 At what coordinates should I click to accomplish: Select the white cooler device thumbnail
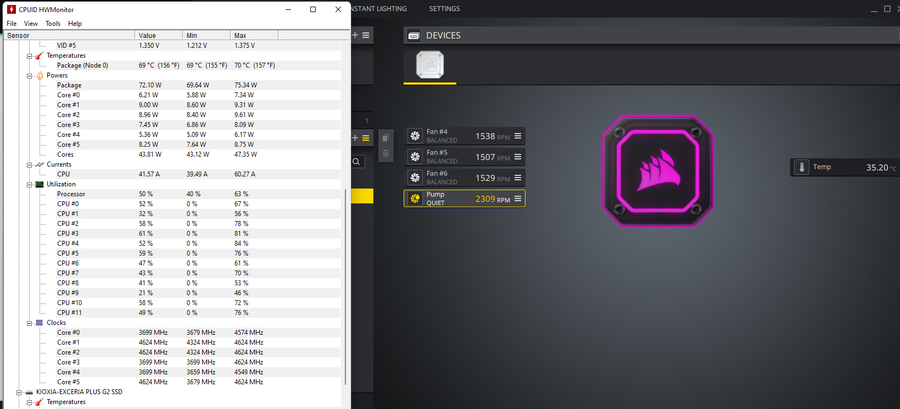[430, 64]
